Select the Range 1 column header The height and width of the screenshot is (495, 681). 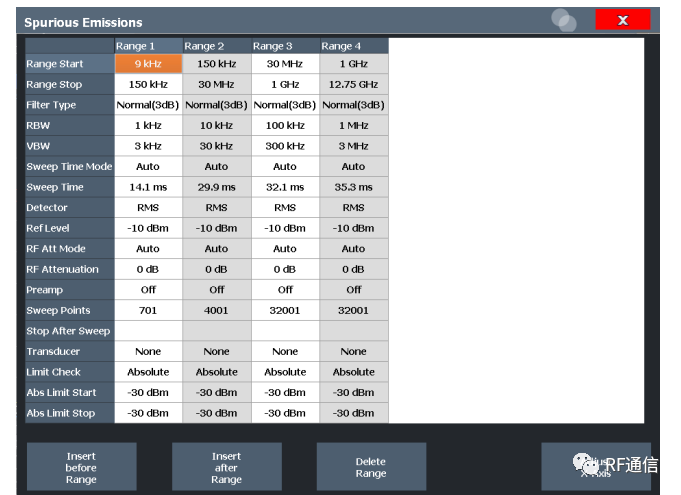149,46
